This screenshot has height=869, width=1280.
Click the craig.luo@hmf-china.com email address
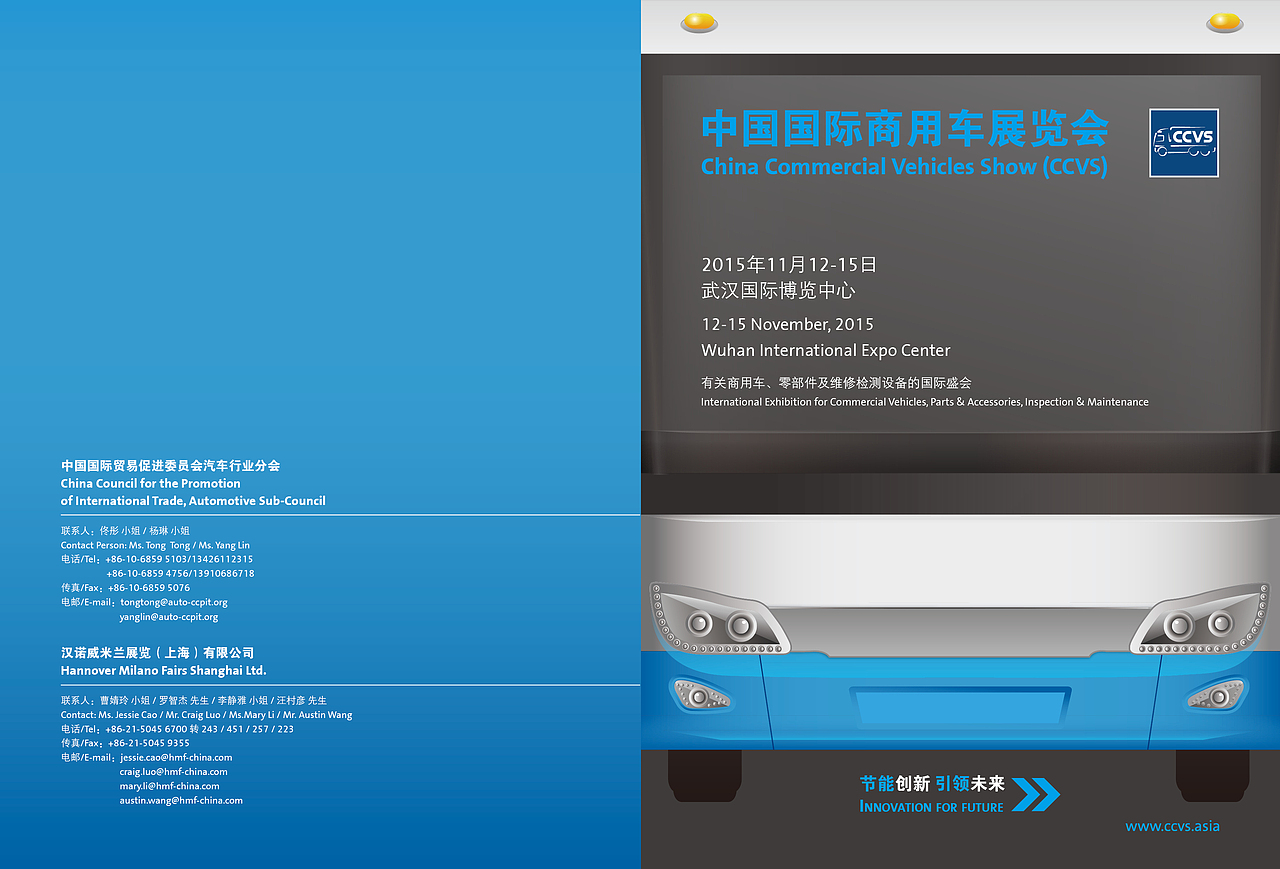(174, 772)
